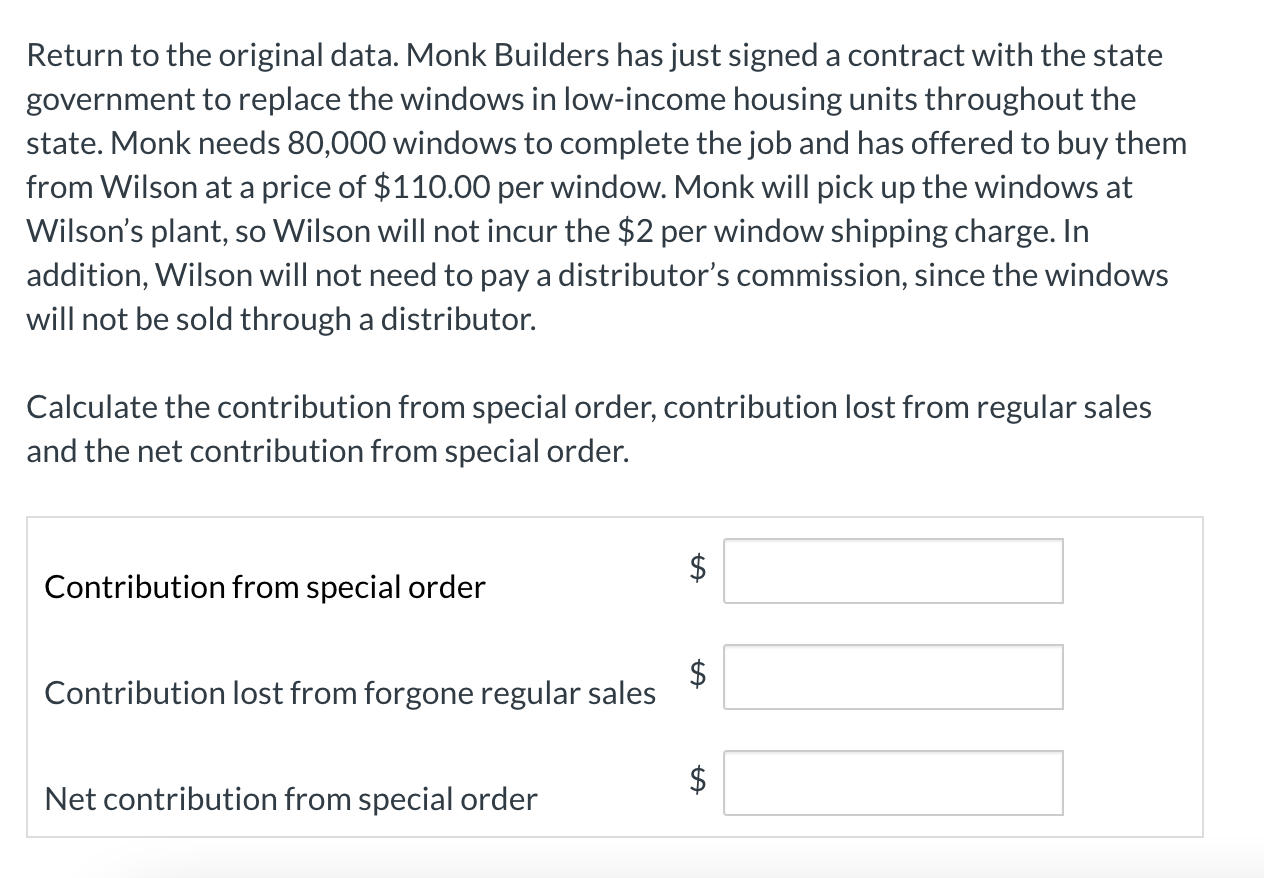Click the 'Return to the original data' sentence
The height and width of the screenshot is (878, 1264).
[x=214, y=55]
